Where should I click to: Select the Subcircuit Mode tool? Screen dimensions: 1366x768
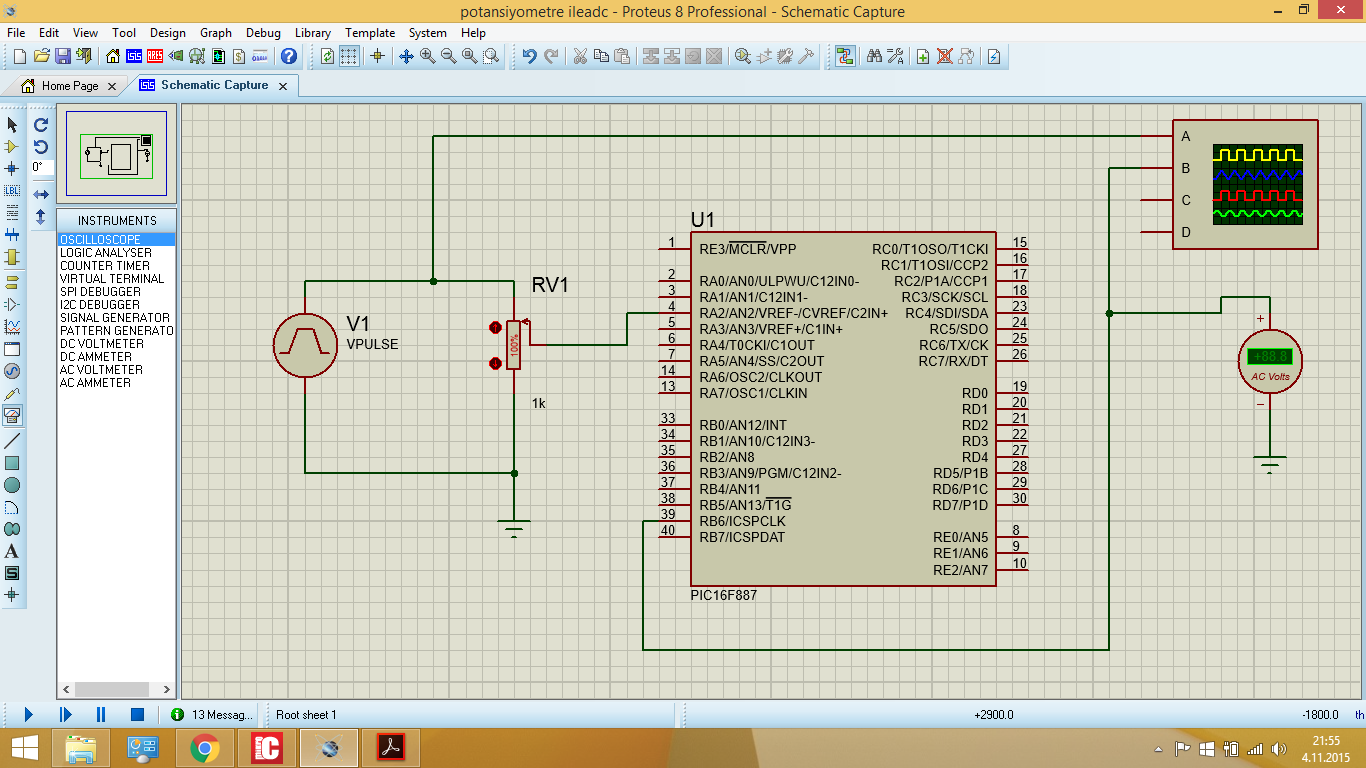click(12, 257)
